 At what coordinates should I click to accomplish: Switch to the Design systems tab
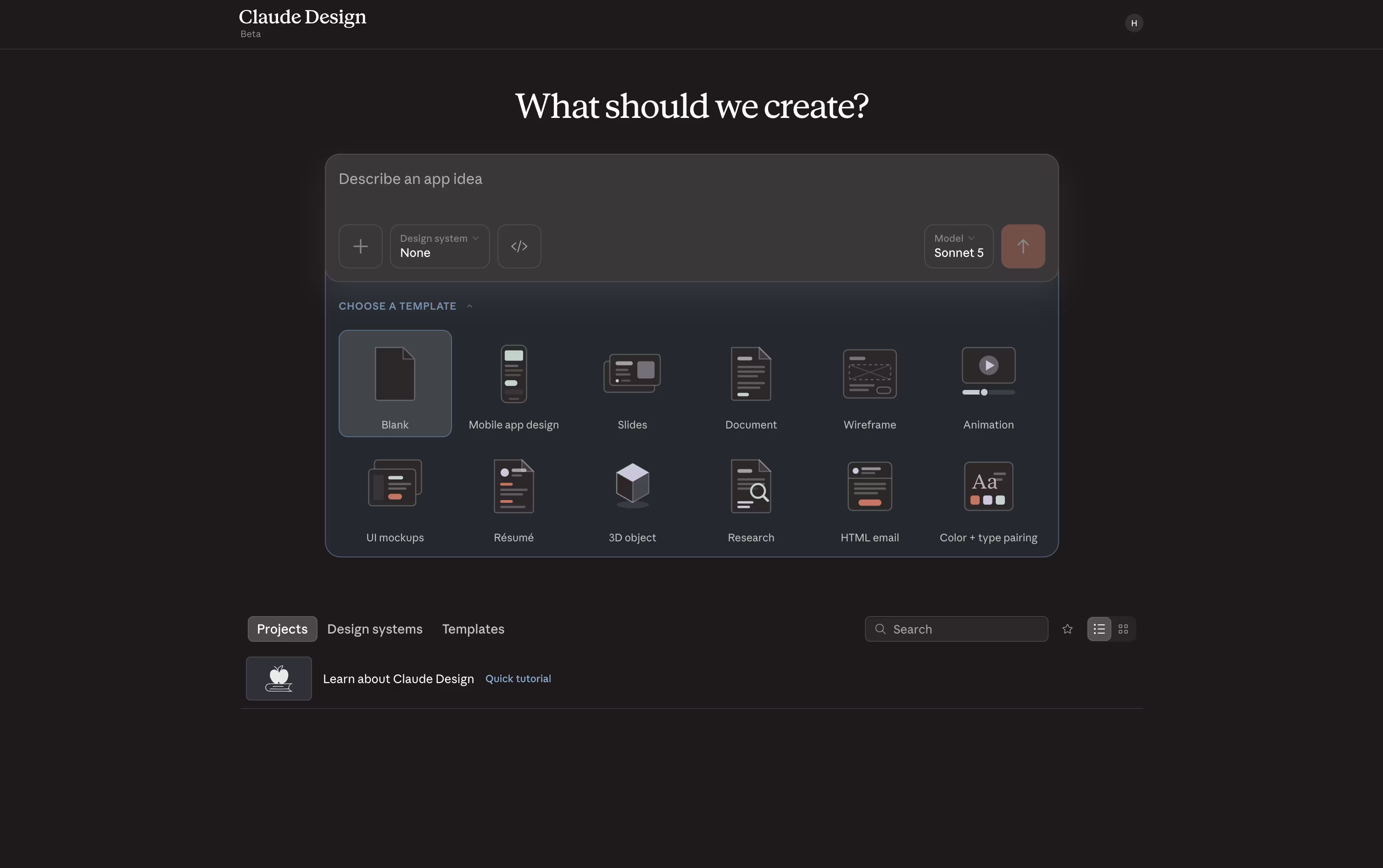(375, 629)
